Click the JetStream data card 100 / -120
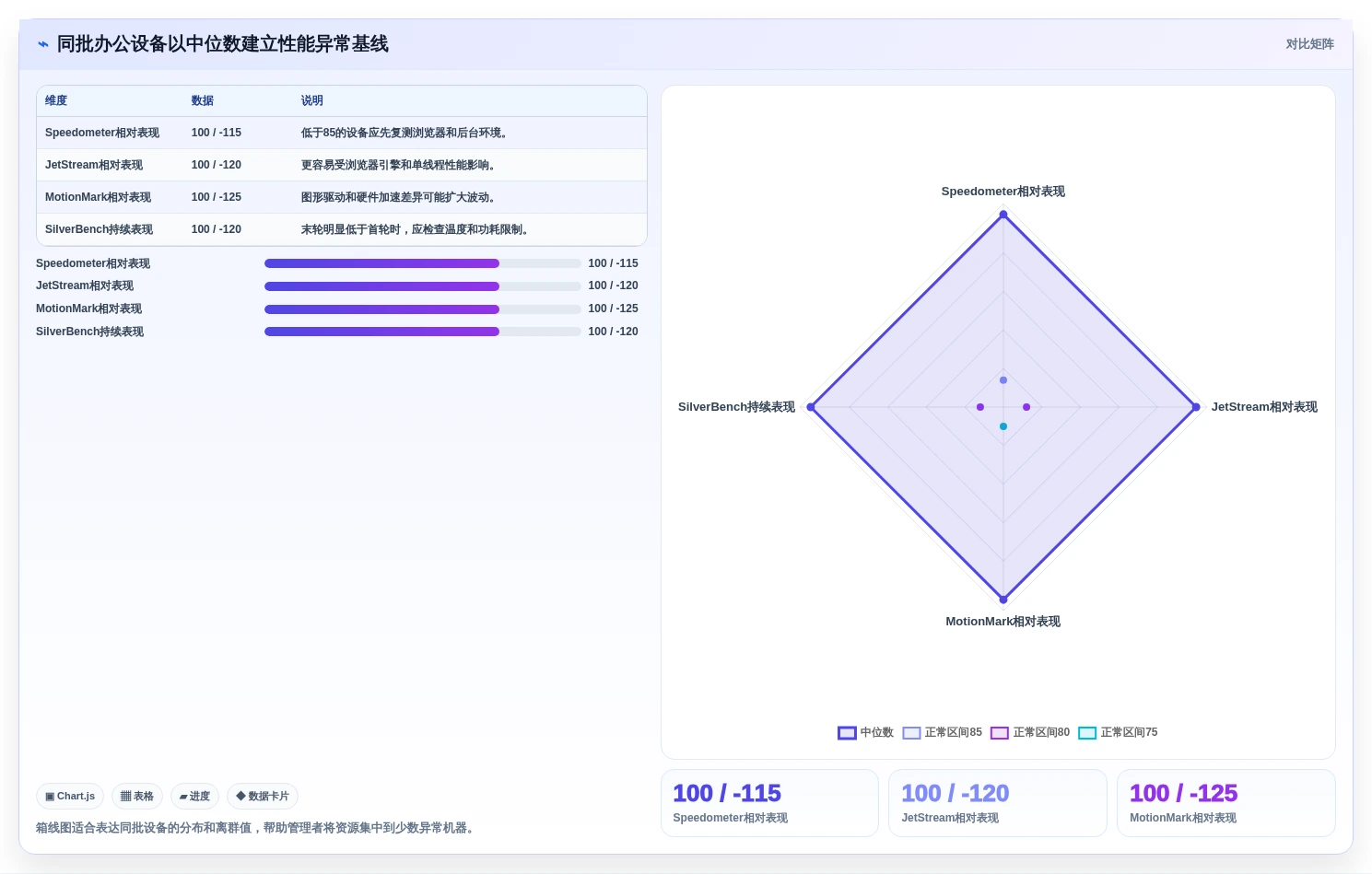The image size is (1372, 874). [997, 803]
